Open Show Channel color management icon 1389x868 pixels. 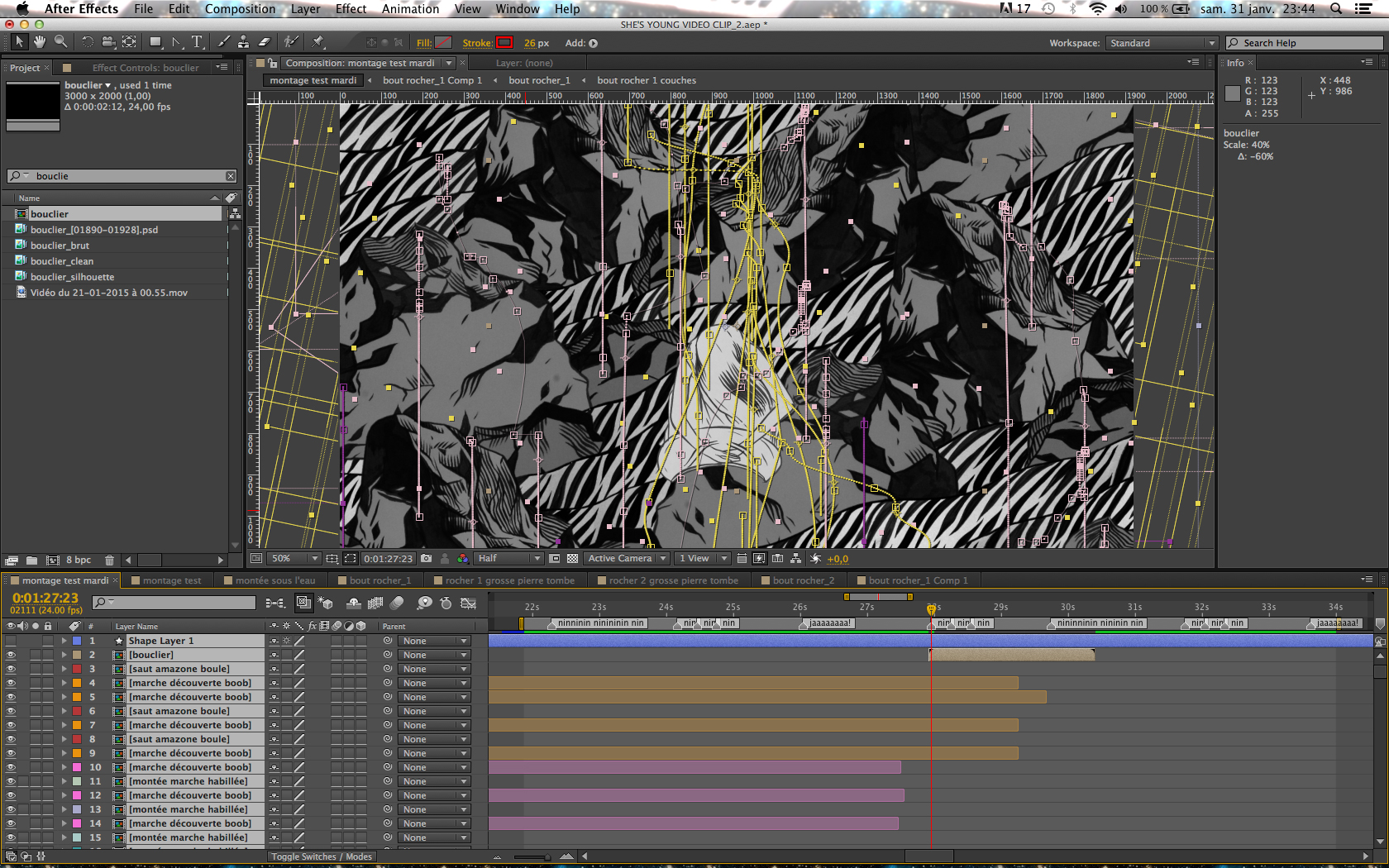(x=463, y=559)
